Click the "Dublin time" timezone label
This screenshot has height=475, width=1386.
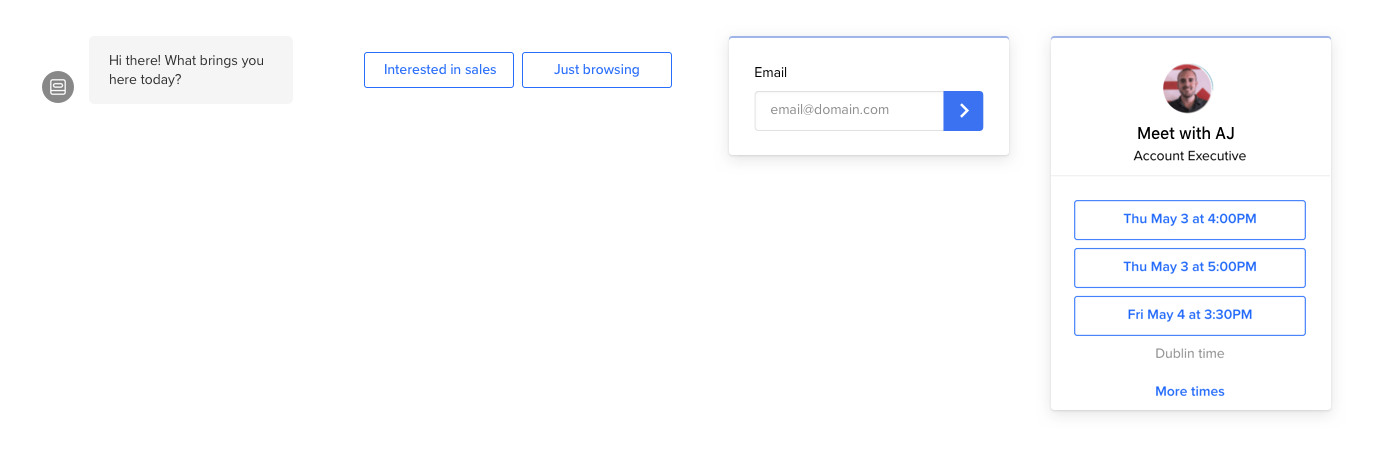[1189, 353]
